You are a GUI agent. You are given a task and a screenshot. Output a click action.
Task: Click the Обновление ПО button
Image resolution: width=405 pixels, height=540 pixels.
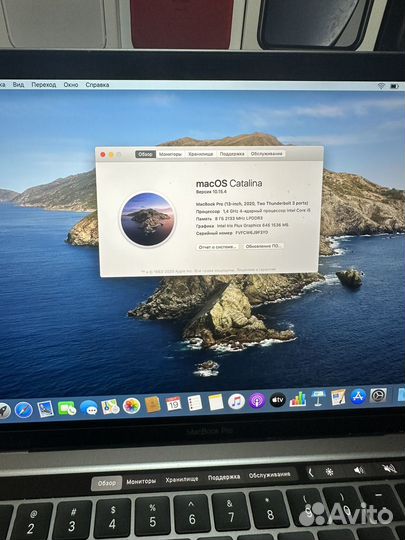pos(263,246)
